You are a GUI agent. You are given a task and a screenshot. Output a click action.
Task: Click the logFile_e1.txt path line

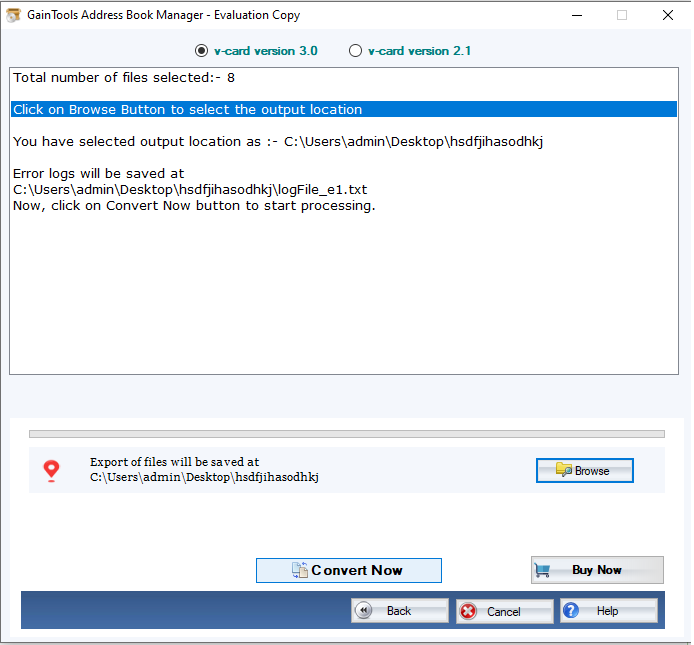coord(190,189)
